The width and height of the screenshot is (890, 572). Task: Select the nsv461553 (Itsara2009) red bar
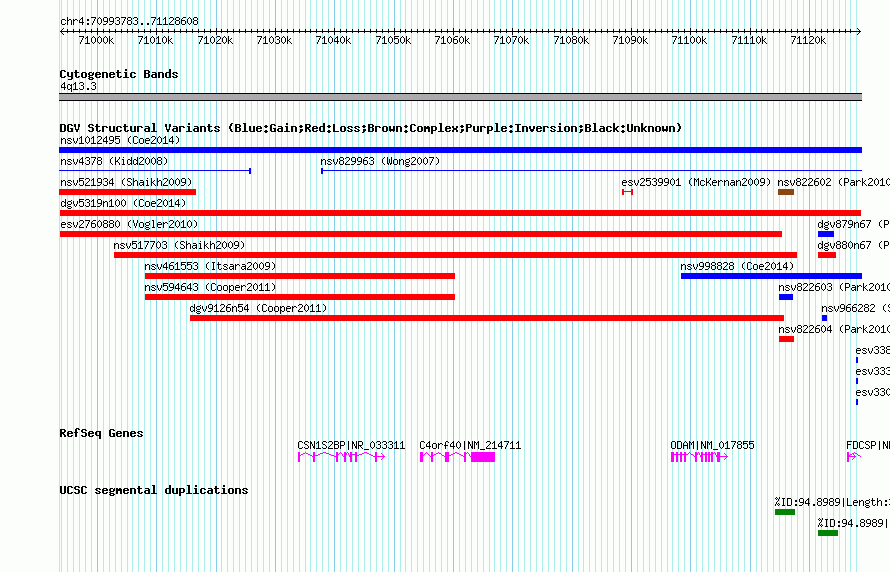300,276
